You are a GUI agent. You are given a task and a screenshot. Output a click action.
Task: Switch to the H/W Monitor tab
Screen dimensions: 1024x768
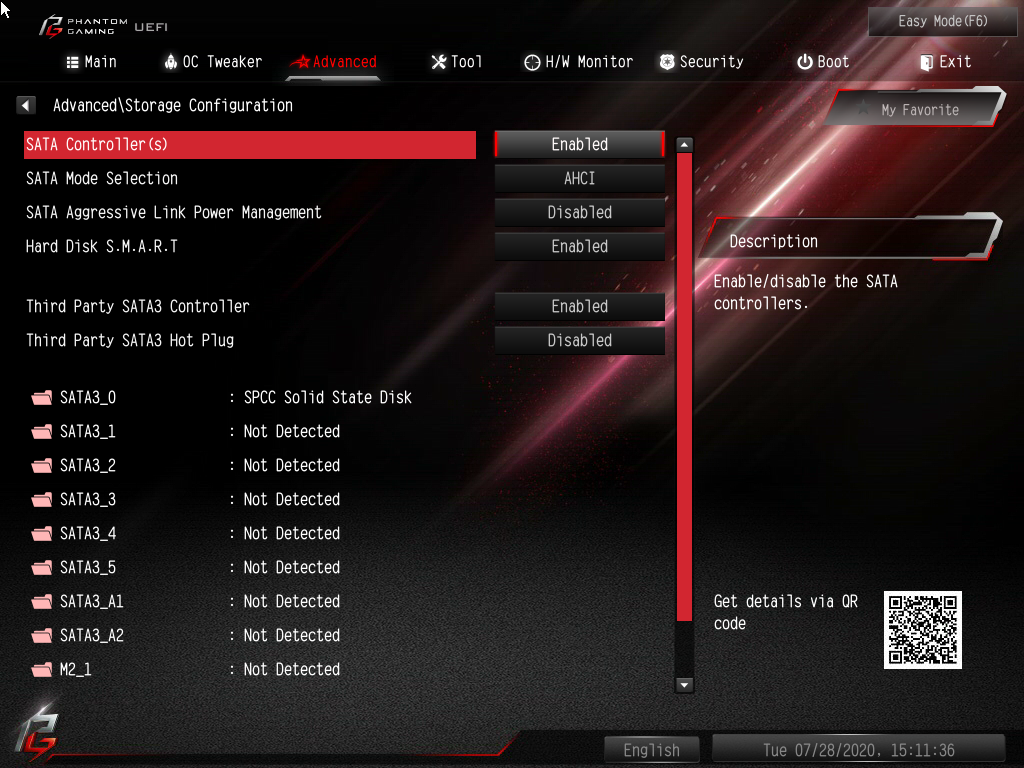click(x=579, y=62)
